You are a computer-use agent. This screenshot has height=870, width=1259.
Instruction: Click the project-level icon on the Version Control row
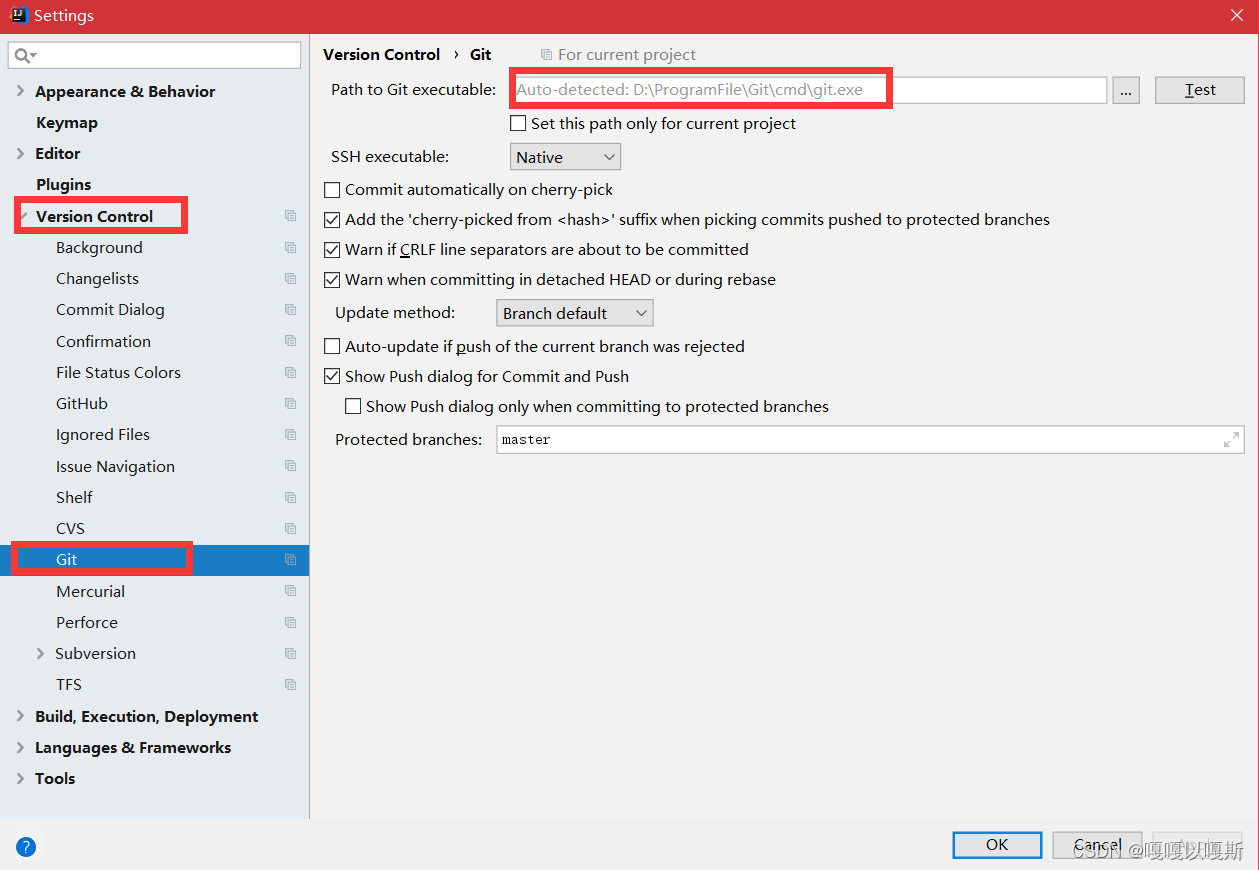[x=290, y=216]
